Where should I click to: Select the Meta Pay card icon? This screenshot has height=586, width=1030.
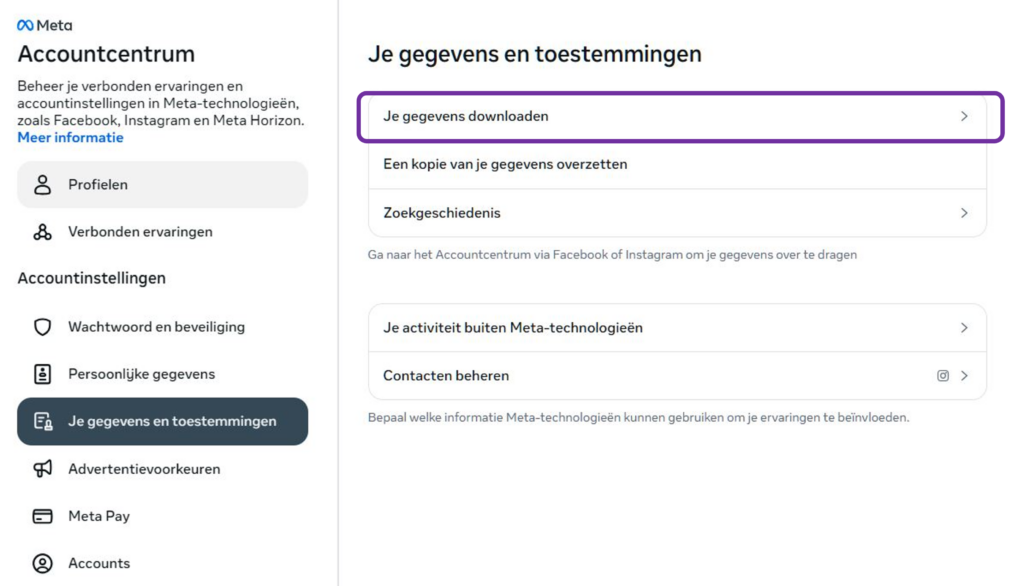click(x=40, y=515)
